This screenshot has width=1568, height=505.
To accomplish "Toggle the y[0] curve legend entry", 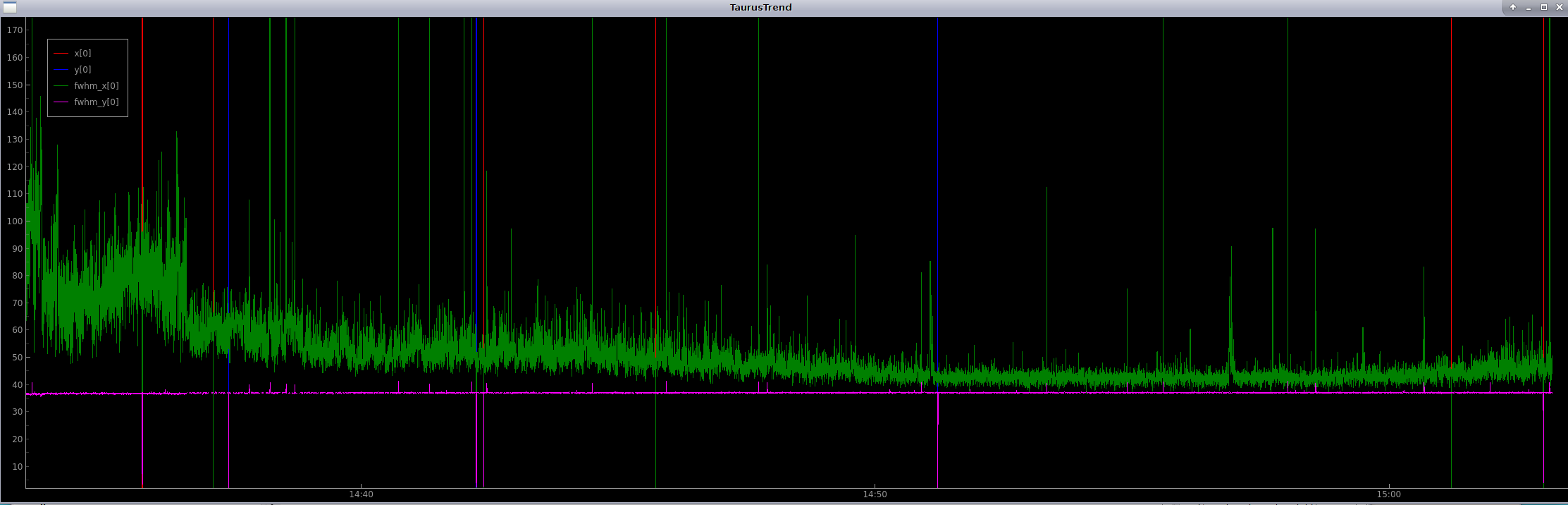I will tap(82, 70).
